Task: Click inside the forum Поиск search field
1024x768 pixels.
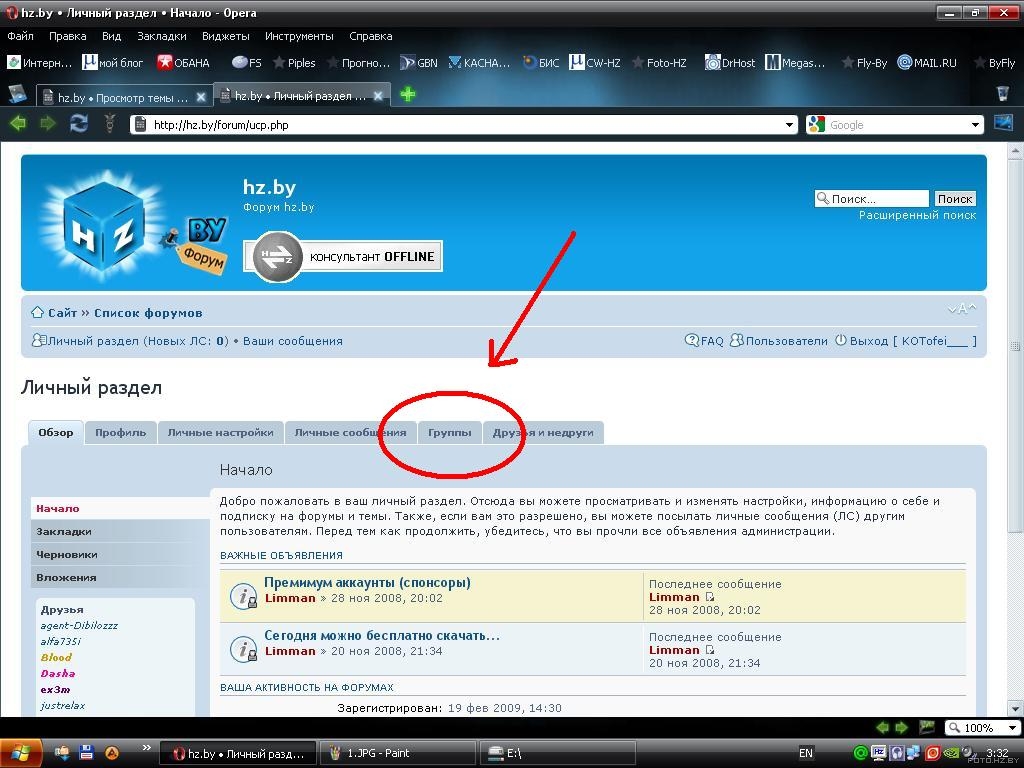Action: pos(872,199)
